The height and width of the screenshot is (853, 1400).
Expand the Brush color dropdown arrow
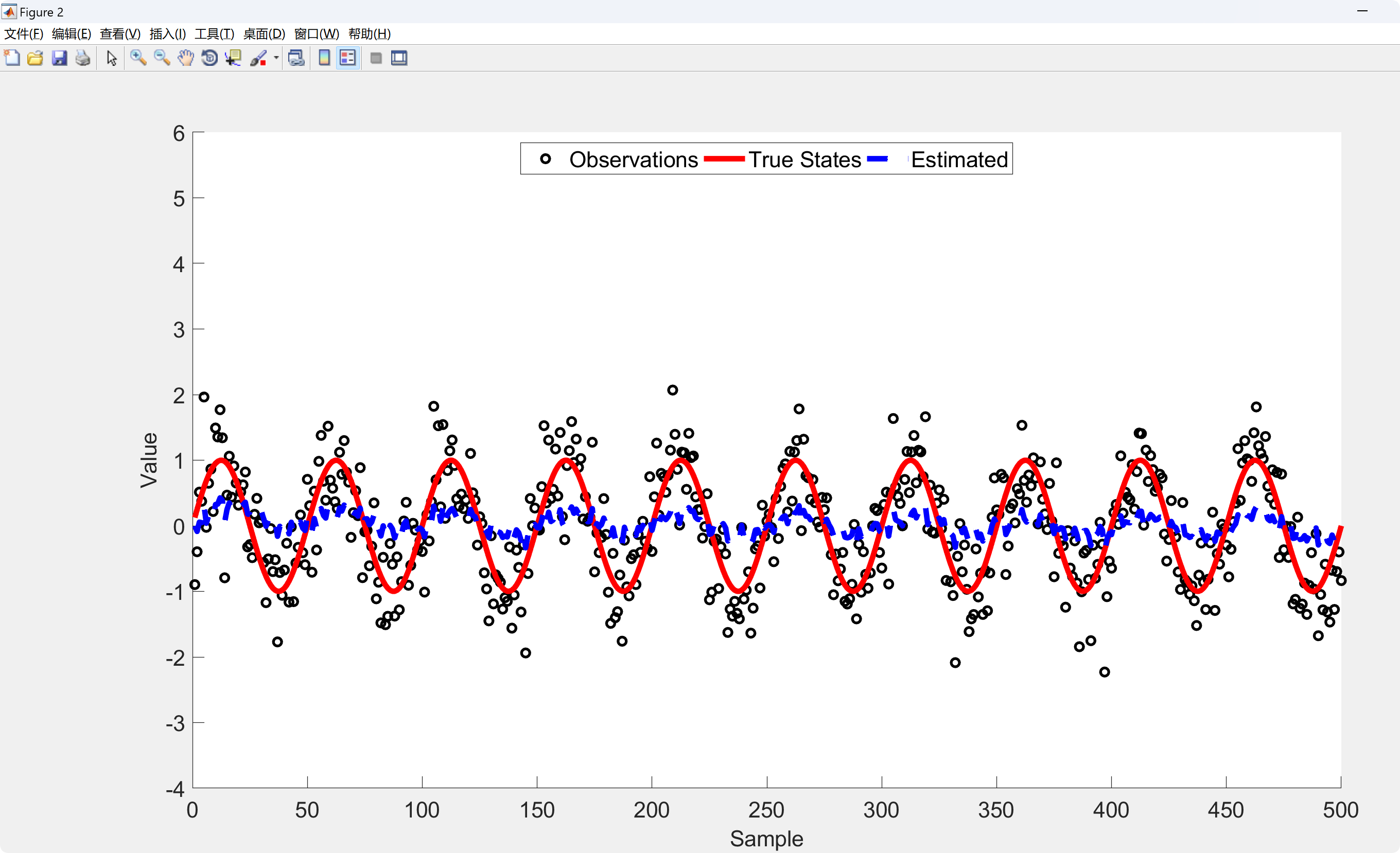coord(276,58)
